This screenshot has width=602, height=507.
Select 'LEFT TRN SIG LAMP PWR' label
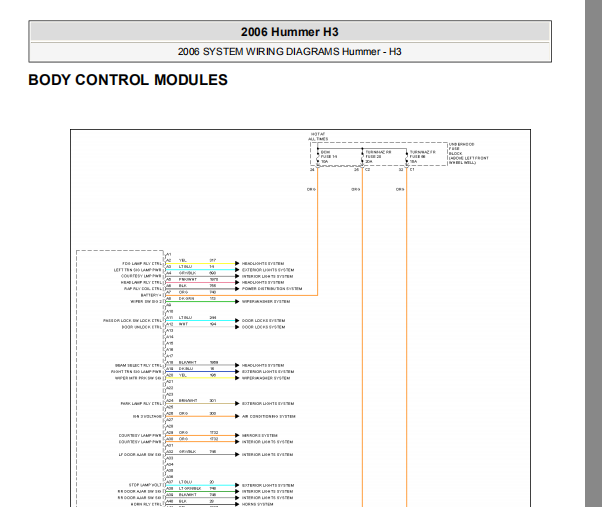(137, 270)
